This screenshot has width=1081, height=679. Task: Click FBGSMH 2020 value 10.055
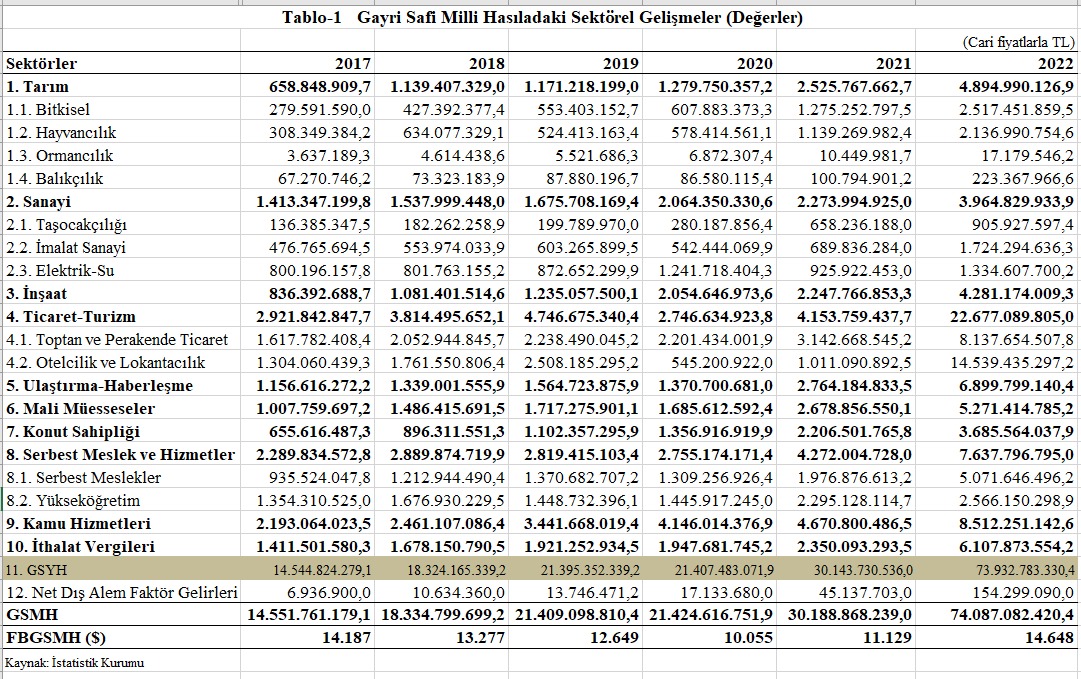tap(748, 638)
